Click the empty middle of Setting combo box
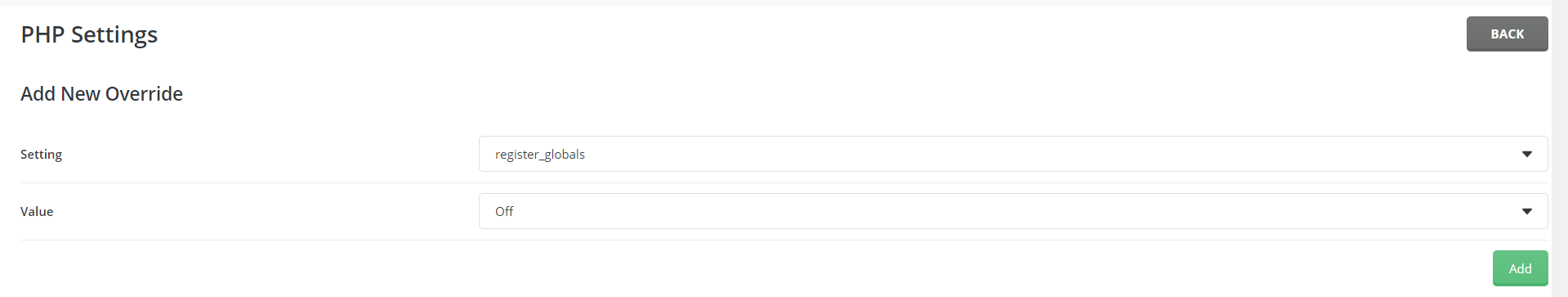 click(1013, 154)
